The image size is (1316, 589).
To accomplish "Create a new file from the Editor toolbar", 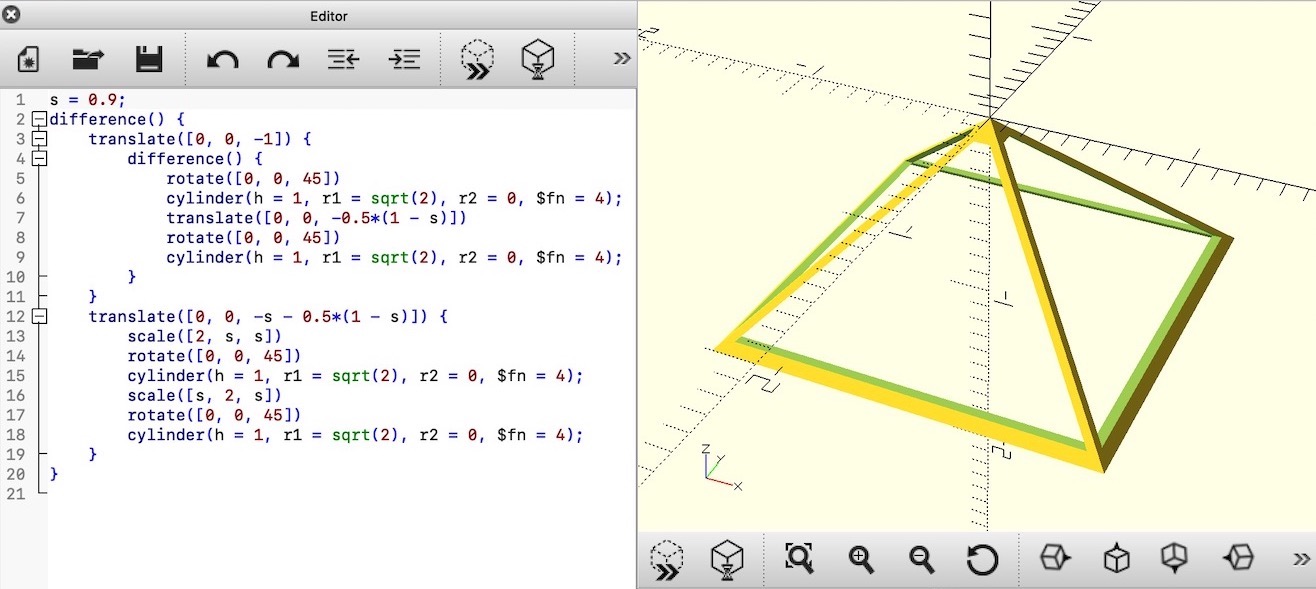I will (x=28, y=59).
